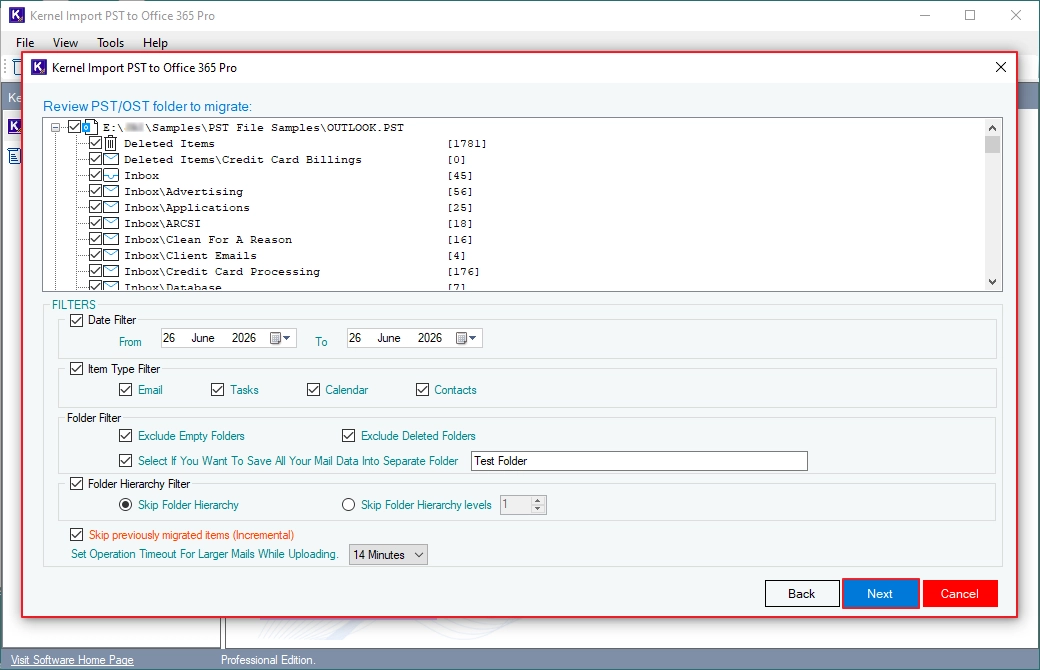Click the red Cancel button
This screenshot has height=670, width=1040.
[x=960, y=594]
